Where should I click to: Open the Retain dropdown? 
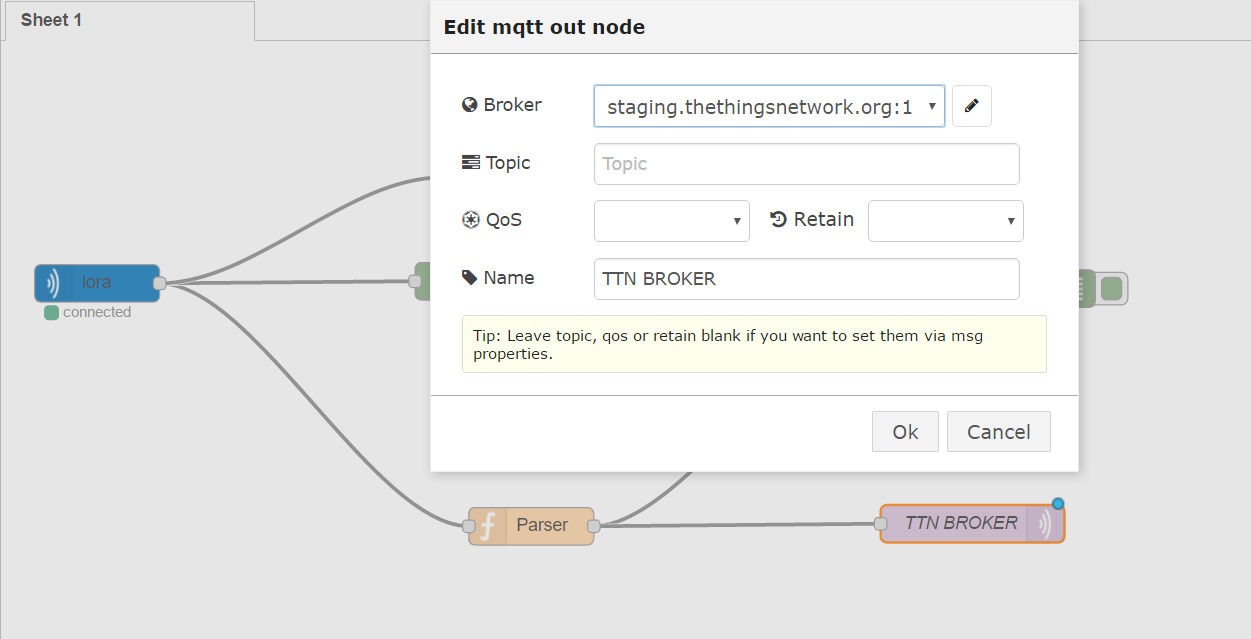(945, 221)
